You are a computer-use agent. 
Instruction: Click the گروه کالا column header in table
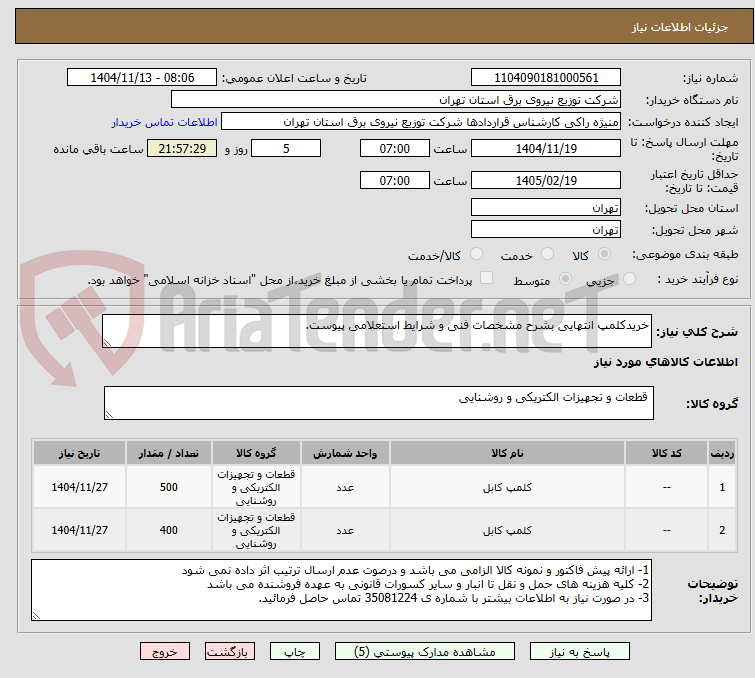(x=256, y=453)
